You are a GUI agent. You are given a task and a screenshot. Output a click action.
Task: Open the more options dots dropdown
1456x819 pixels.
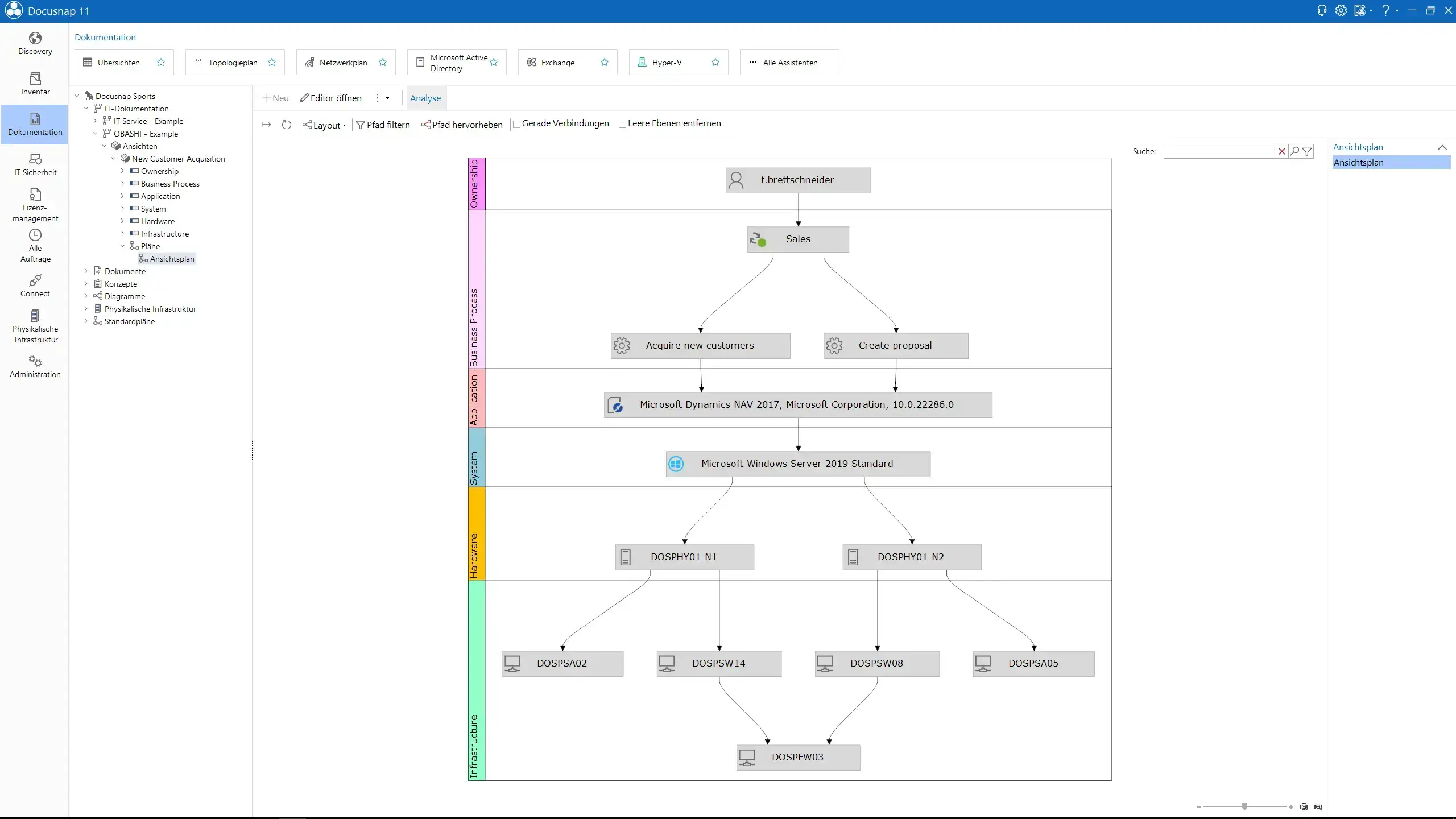pos(382,98)
